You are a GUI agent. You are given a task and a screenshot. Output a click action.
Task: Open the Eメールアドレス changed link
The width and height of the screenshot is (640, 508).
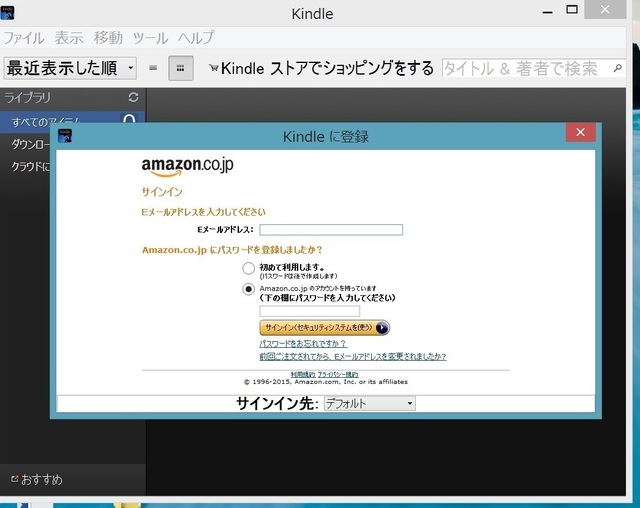tap(353, 357)
